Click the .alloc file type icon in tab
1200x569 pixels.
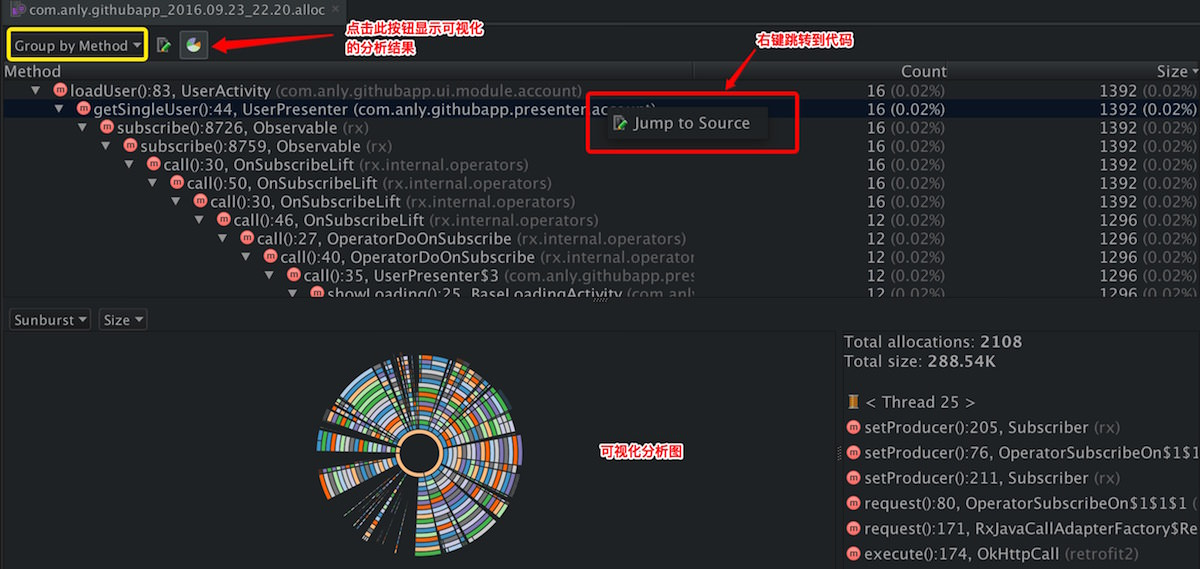tap(17, 9)
